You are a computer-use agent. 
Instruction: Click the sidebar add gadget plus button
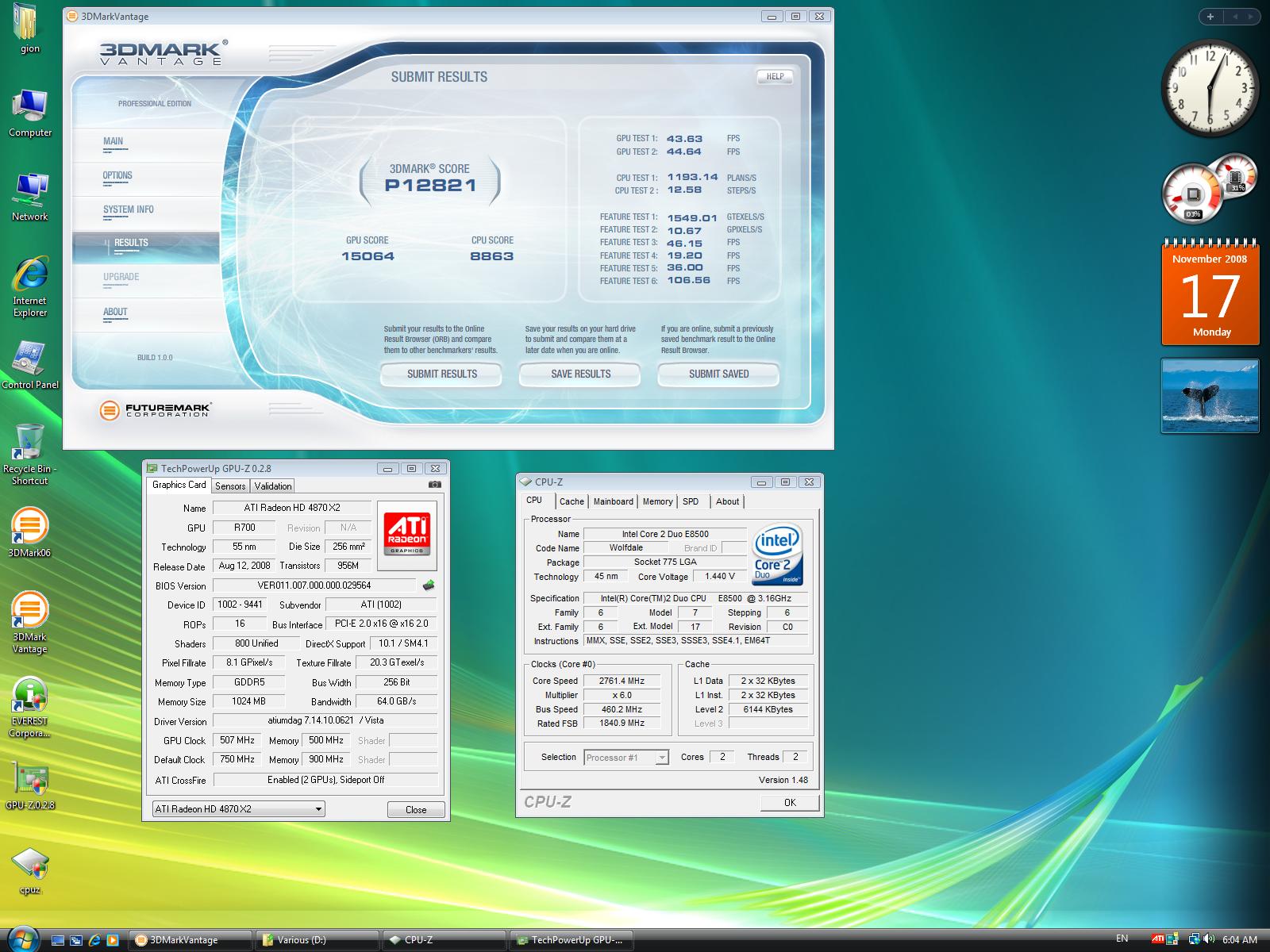(x=1210, y=16)
